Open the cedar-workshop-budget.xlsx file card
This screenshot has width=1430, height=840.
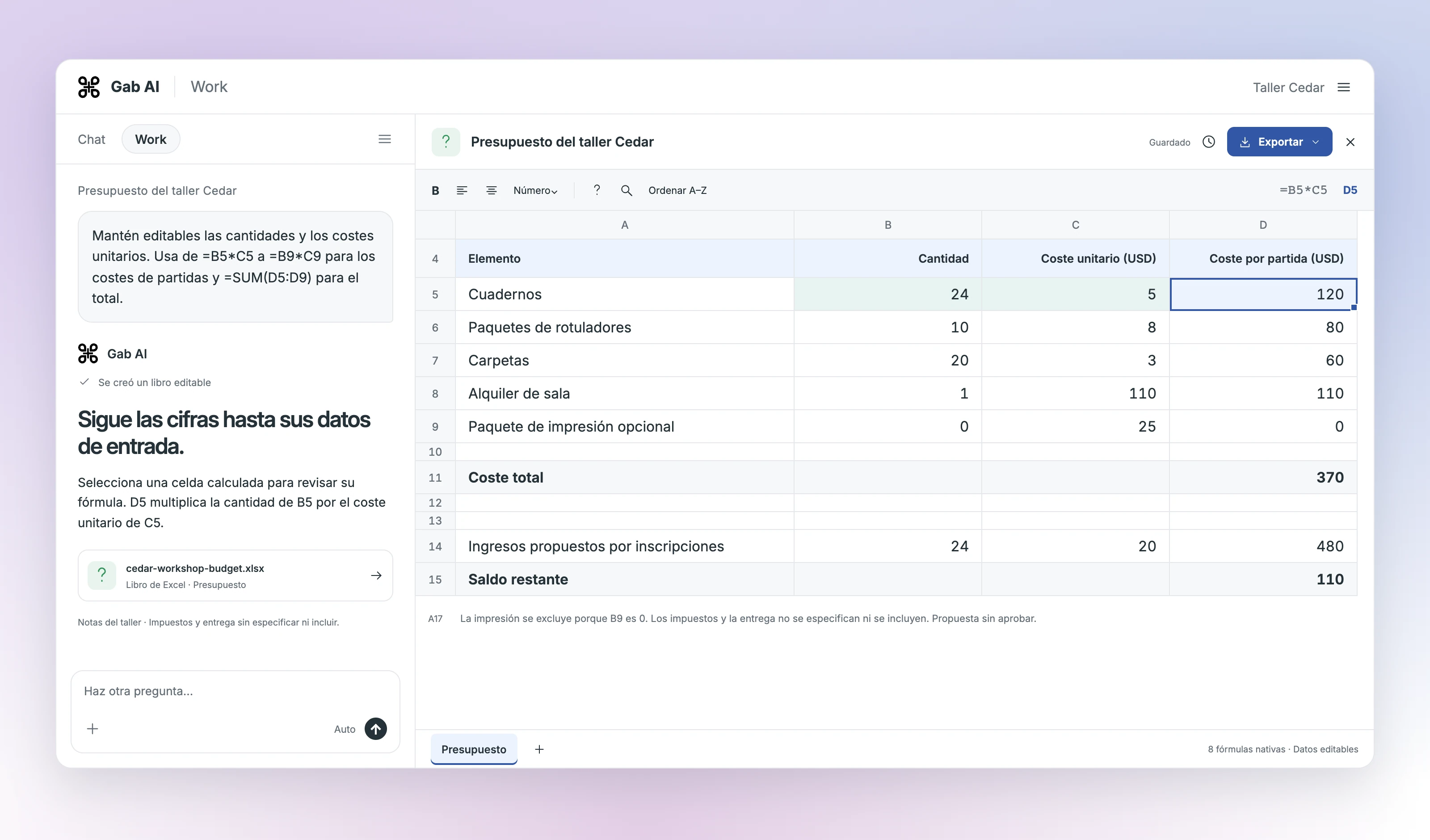click(x=236, y=575)
